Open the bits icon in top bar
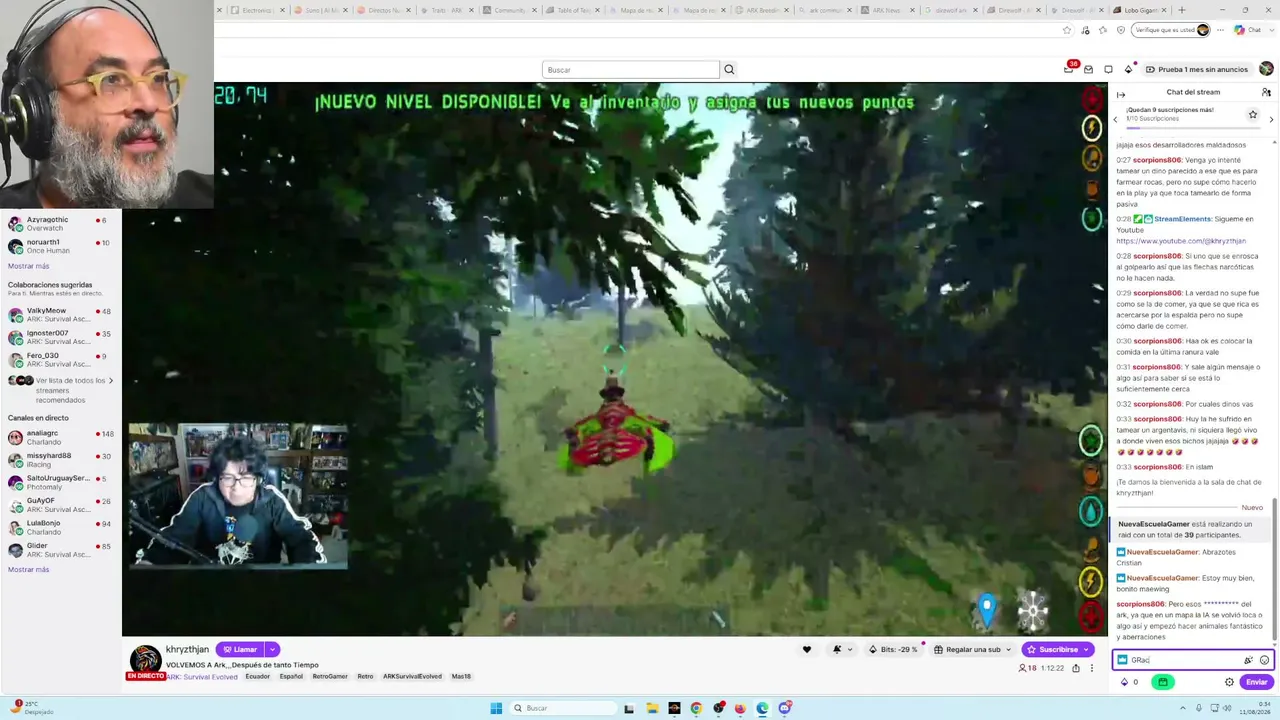The width and height of the screenshot is (1280, 720). [x=1129, y=69]
